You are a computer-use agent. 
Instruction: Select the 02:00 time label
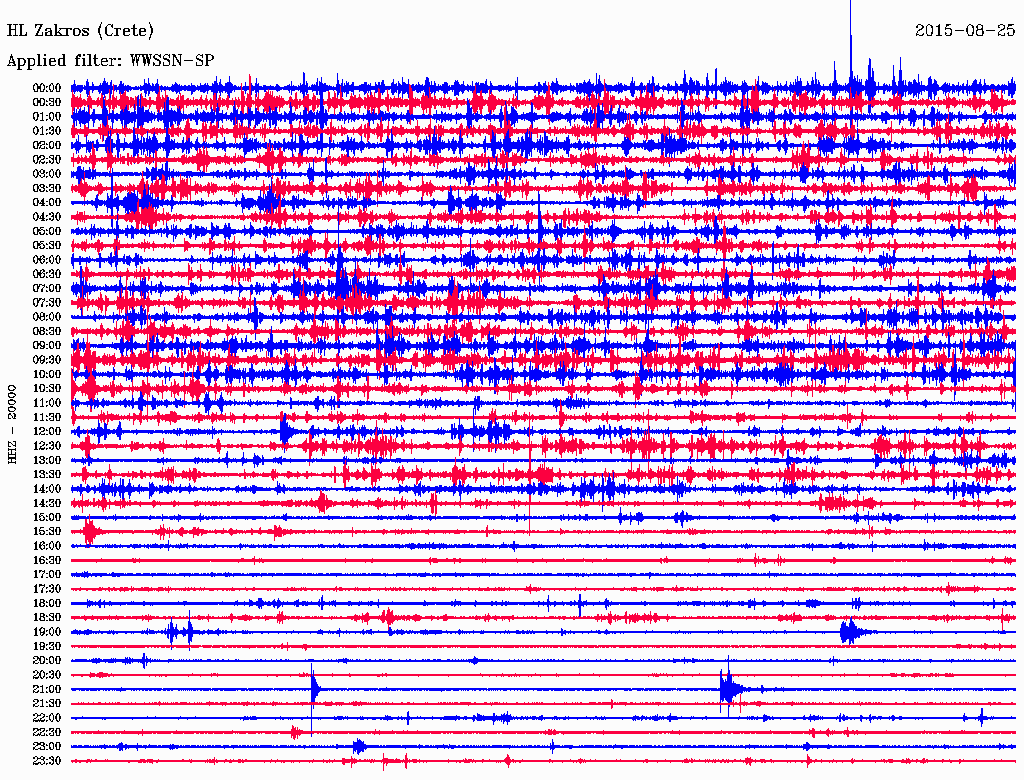[x=47, y=146]
